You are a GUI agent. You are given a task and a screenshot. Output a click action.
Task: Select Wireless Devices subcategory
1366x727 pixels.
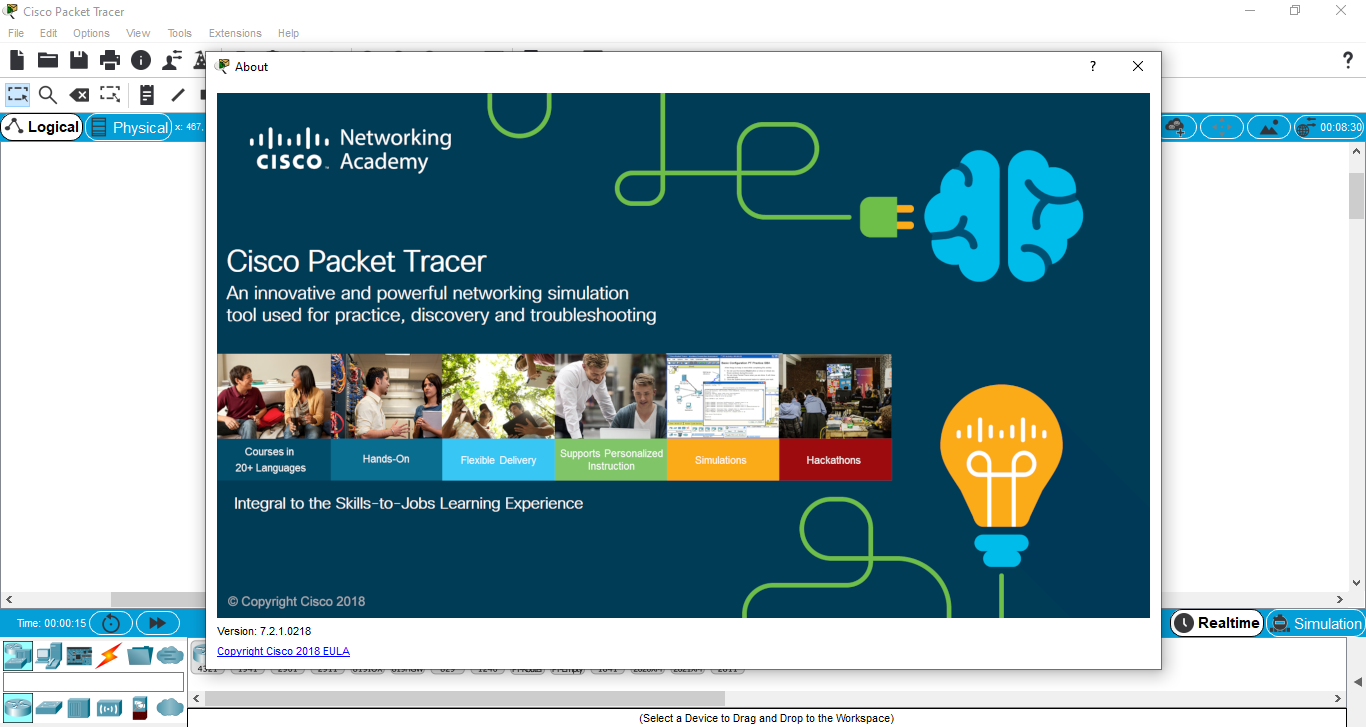click(109, 707)
